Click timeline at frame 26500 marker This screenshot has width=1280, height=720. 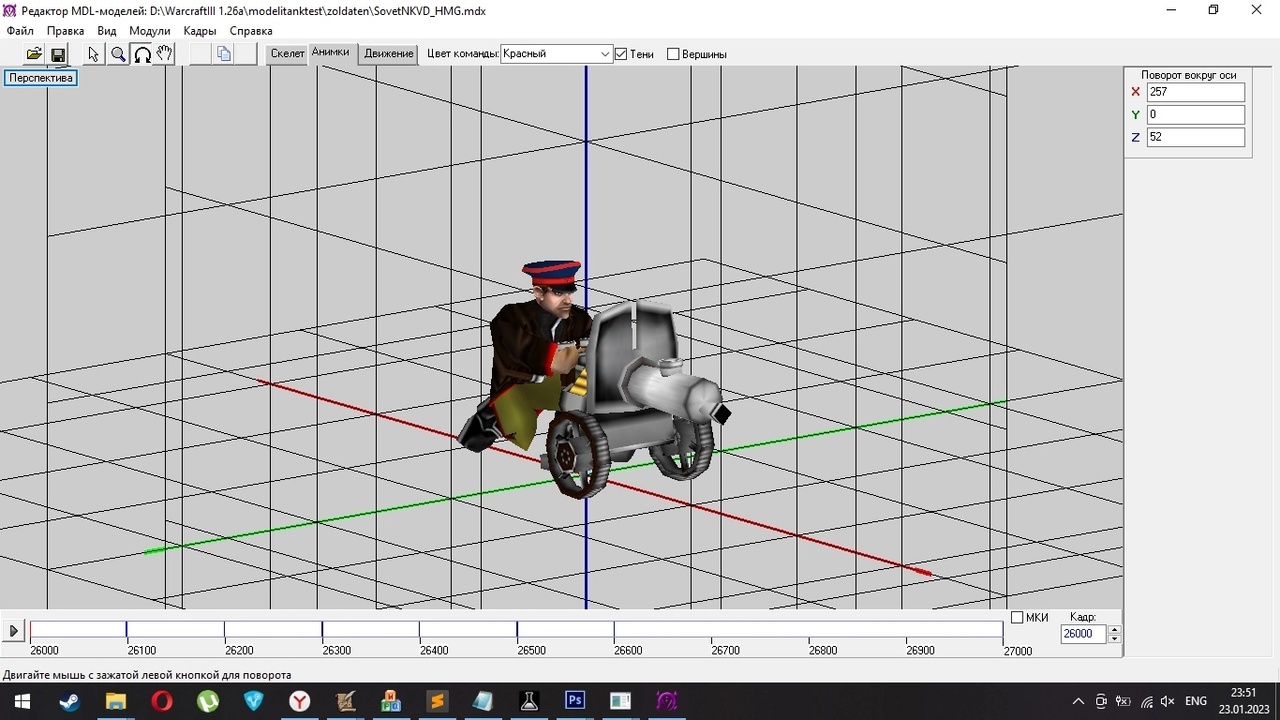point(517,631)
